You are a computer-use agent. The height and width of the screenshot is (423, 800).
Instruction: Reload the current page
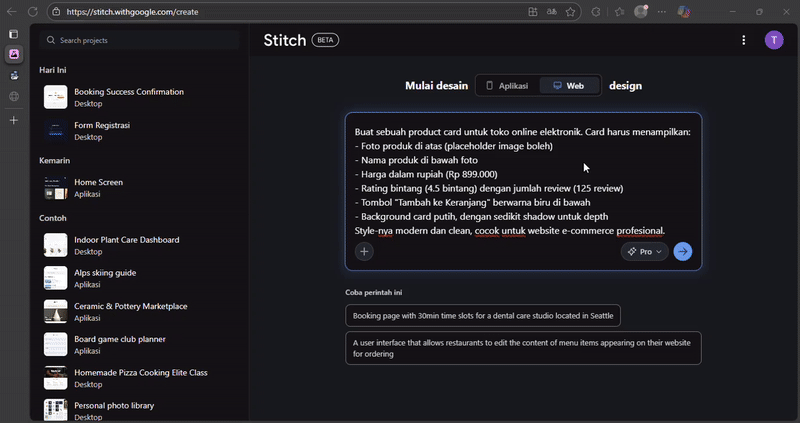tap(33, 12)
